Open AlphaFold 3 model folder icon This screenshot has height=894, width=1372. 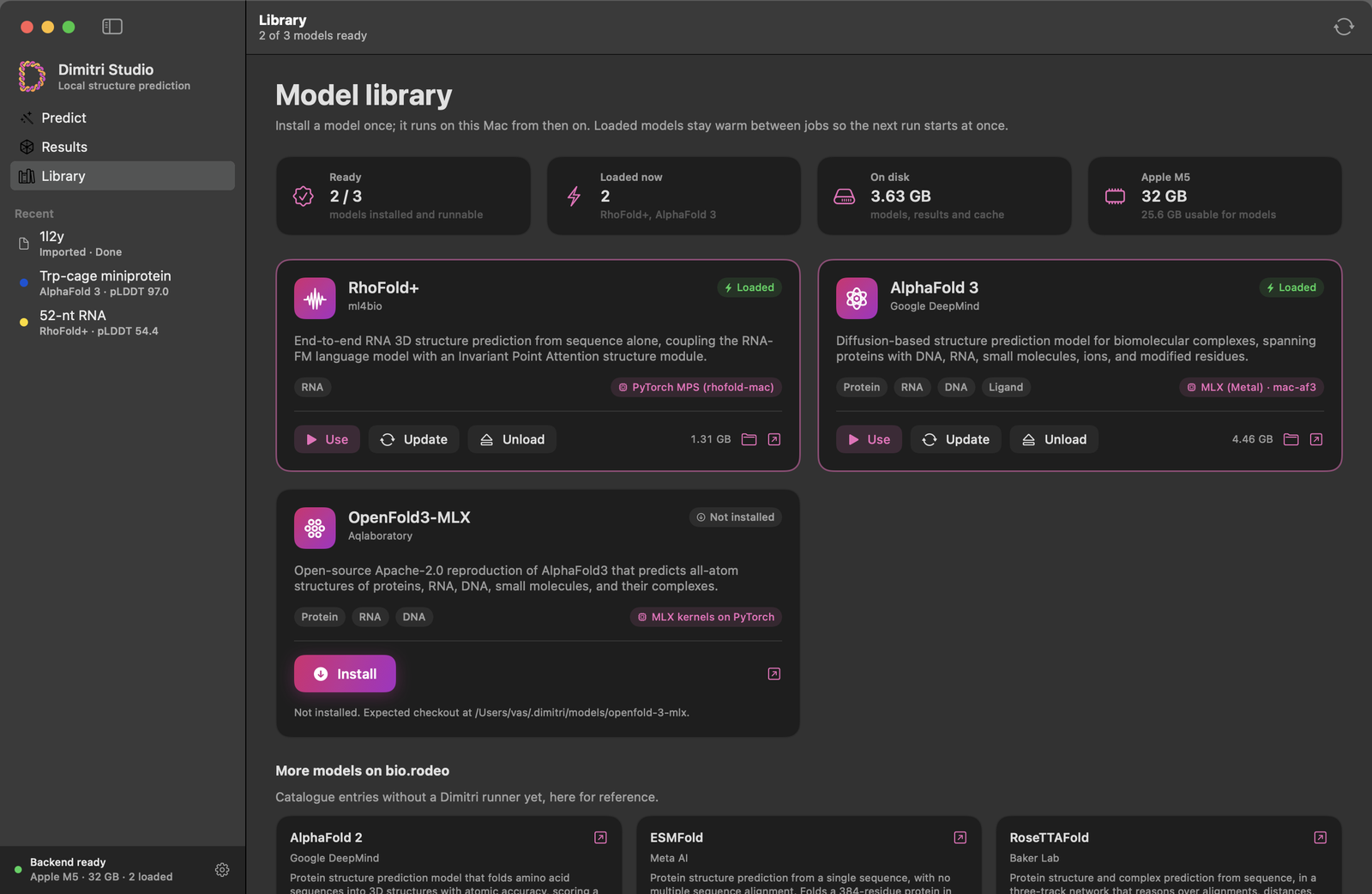pos(1291,439)
